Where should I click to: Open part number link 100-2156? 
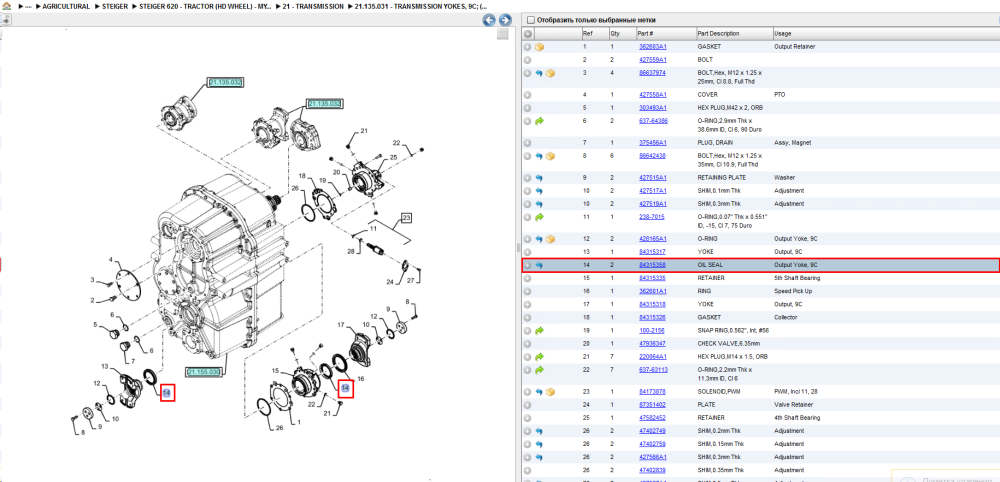651,330
